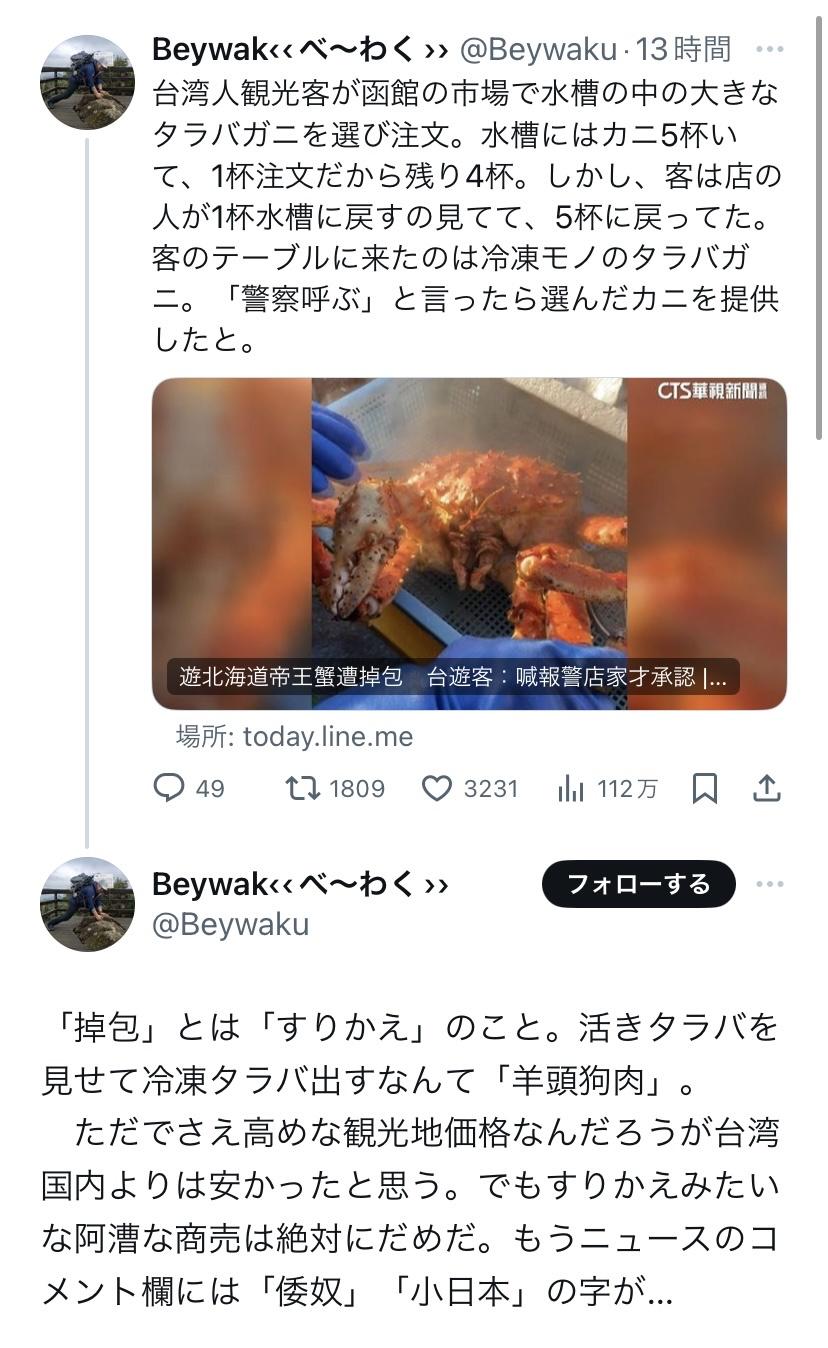Bookmark the first Beywaku tweet
The image size is (828, 1348).
705,789
